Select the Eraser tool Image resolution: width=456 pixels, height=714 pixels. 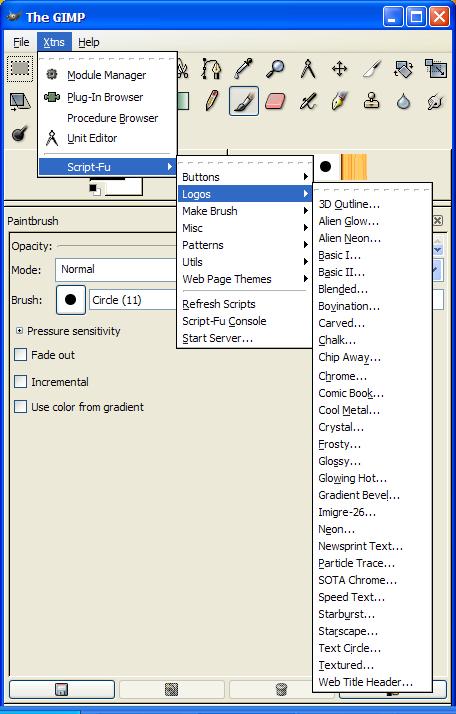tap(275, 101)
